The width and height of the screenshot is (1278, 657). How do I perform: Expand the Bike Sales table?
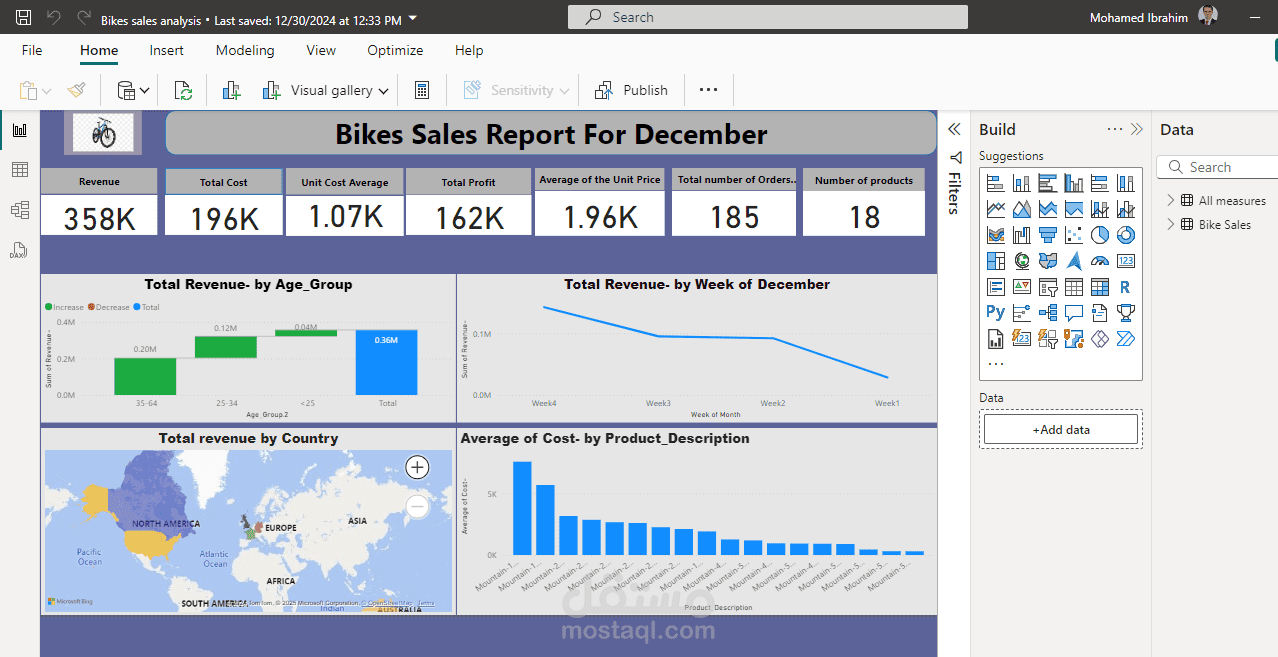[x=1172, y=224]
